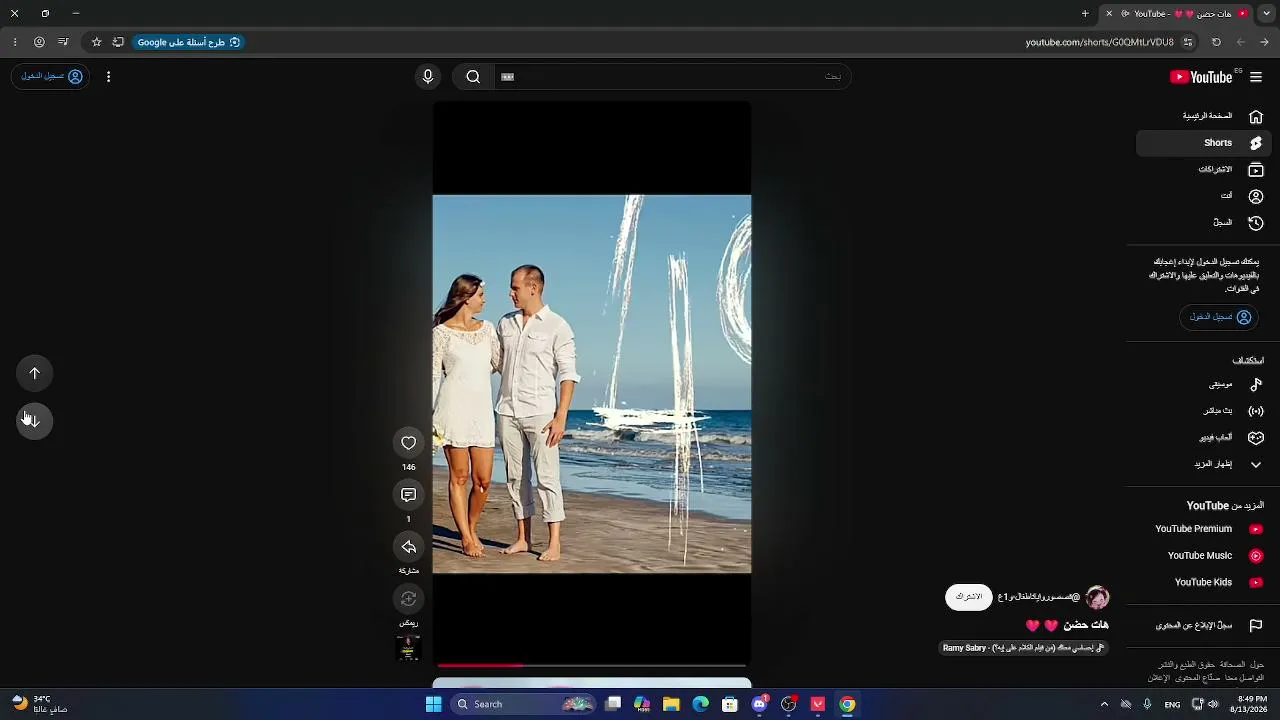The height and width of the screenshot is (720, 1280).
Task: Seek on the Short's red progress bar
Action: pyautogui.click(x=591, y=665)
